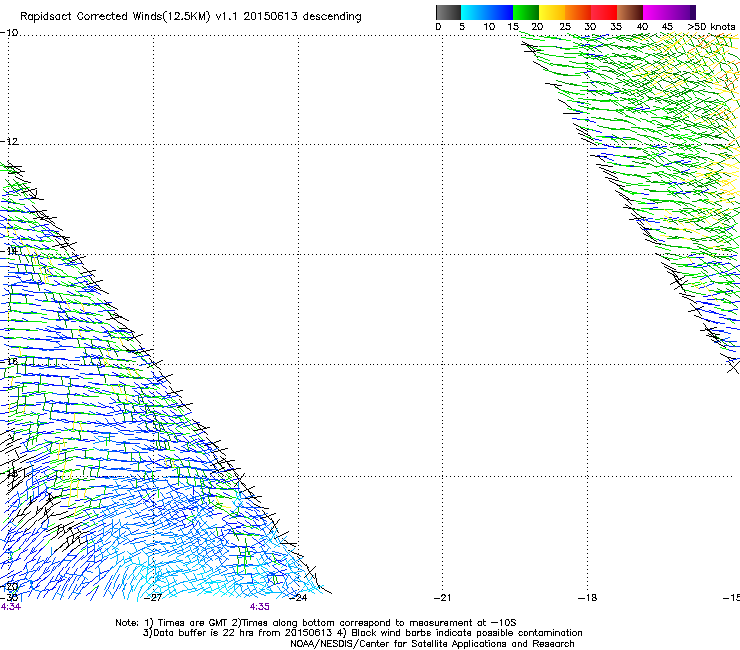This screenshot has height=650, width=740.
Task: Click the 'Data buffer is 22 hrs' note line
Action: coord(362,633)
